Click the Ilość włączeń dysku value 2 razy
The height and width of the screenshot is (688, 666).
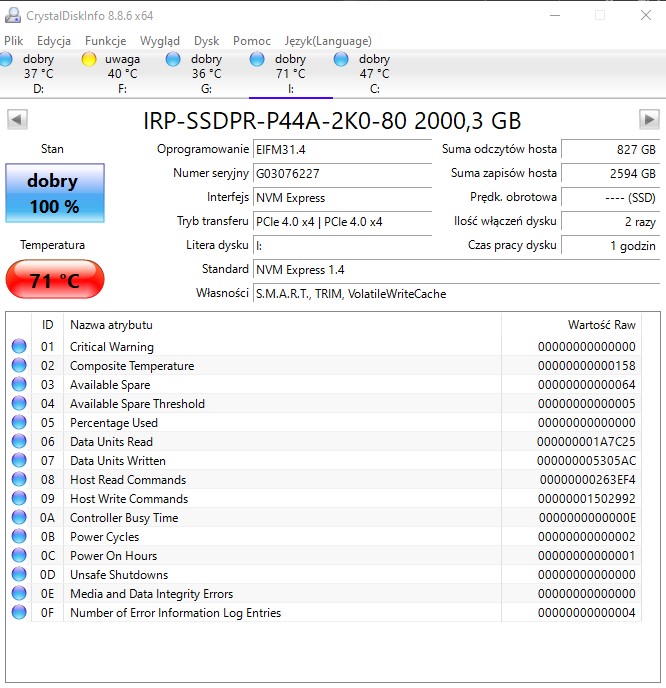click(x=610, y=222)
